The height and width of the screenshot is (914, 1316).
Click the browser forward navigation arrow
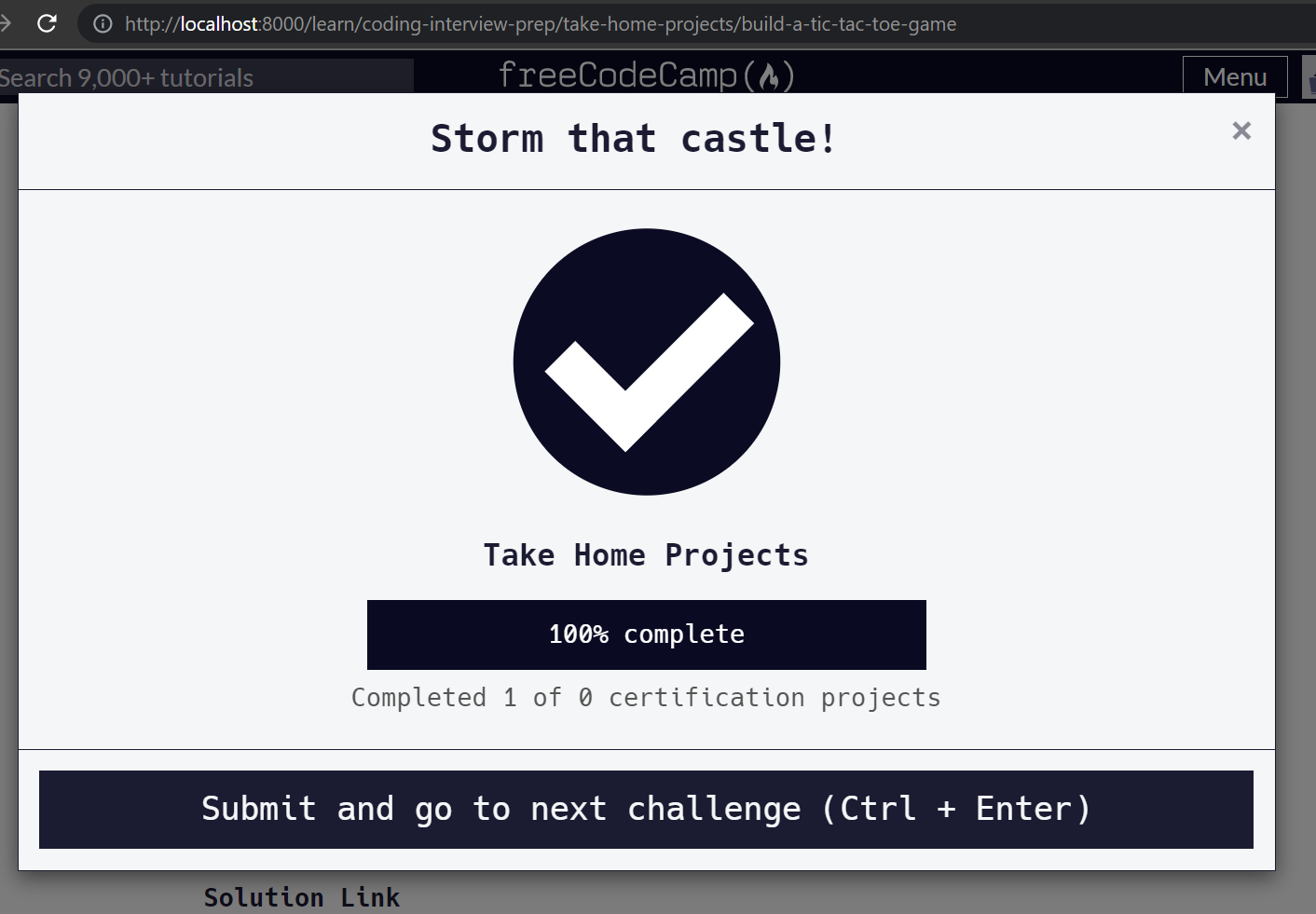point(7,24)
